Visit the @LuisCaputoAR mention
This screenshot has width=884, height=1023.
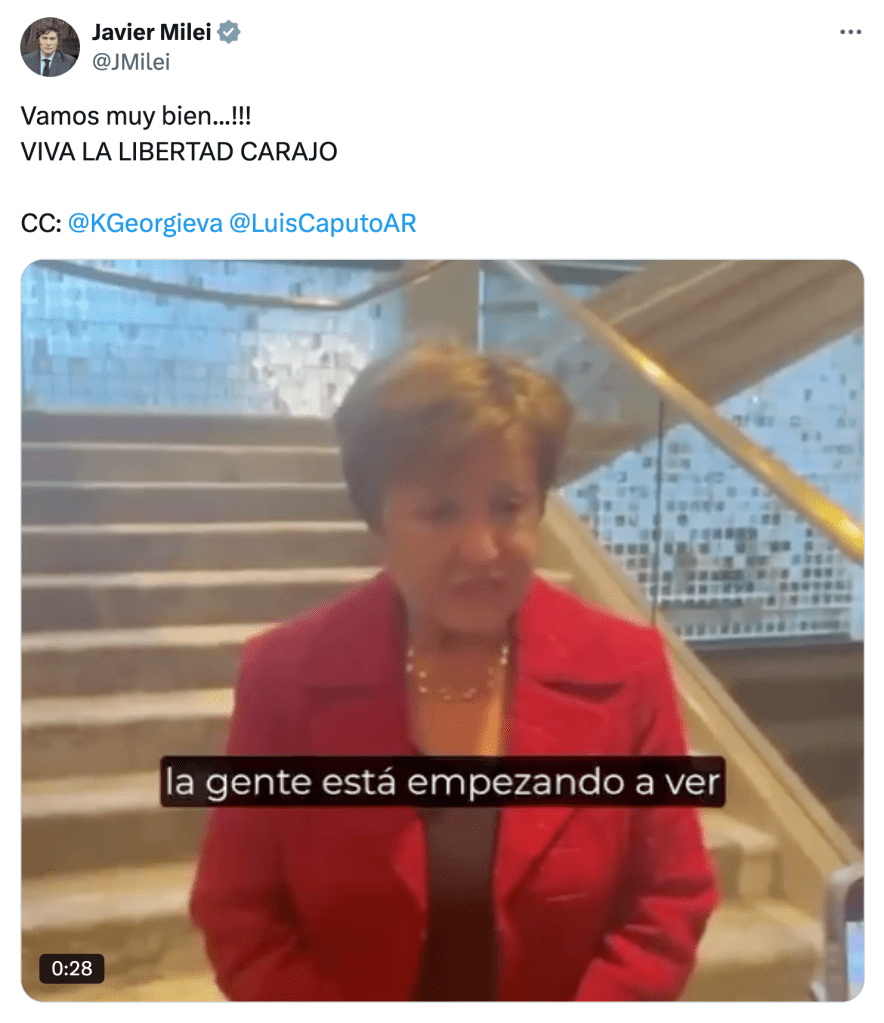[x=322, y=223]
